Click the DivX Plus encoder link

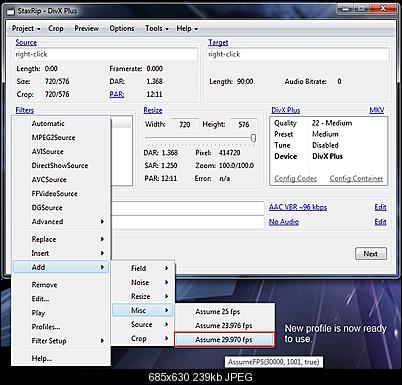click(286, 110)
